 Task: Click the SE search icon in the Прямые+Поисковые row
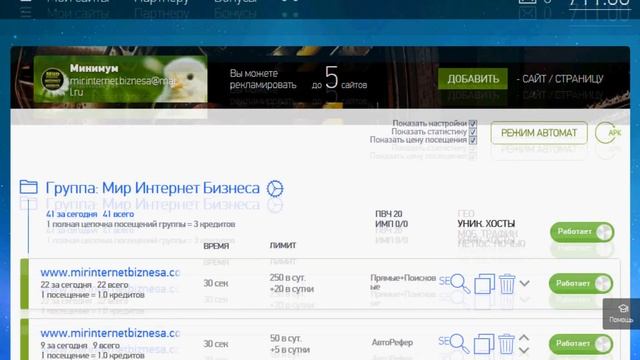tap(454, 283)
